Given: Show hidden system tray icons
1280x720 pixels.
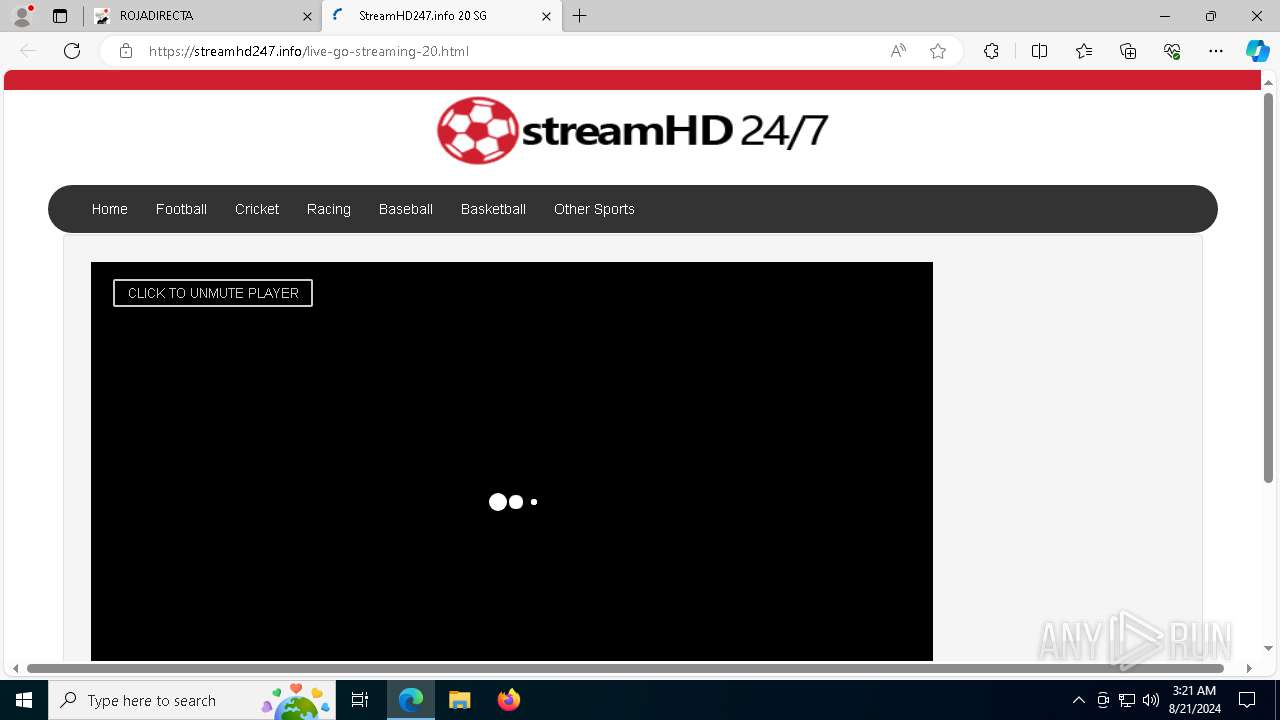Looking at the screenshot, I should (1078, 700).
